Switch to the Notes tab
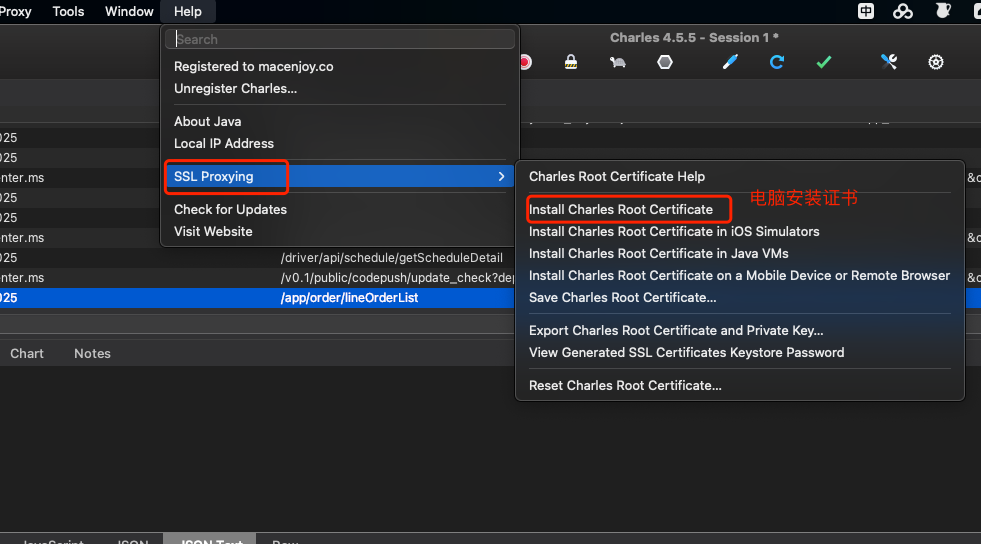Screen dimensions: 981x544 (92, 353)
